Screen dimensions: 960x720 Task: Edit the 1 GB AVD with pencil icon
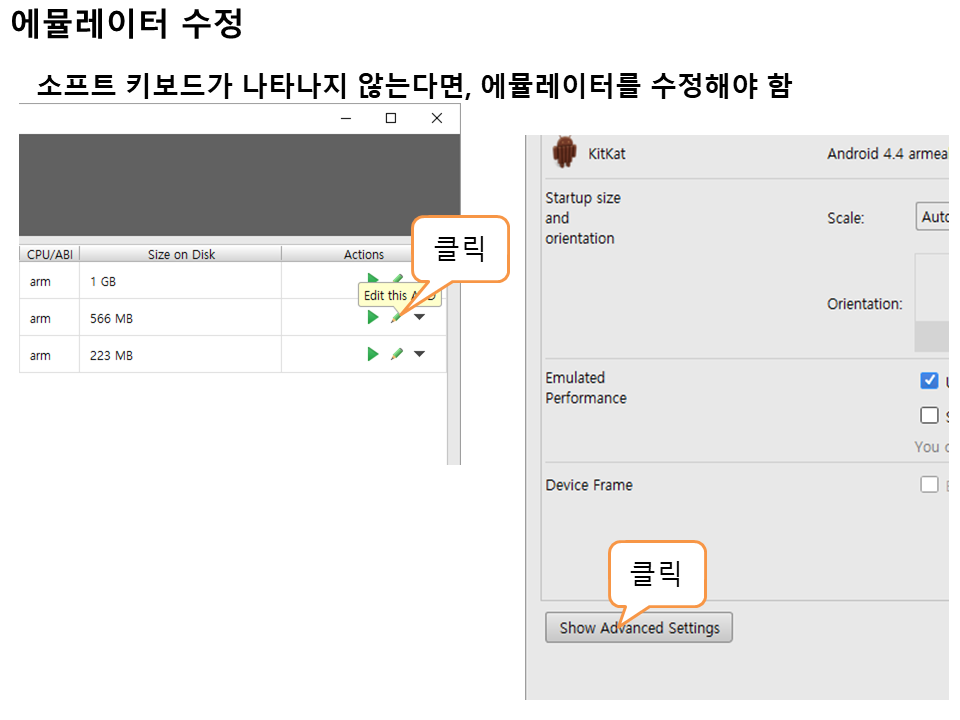tap(398, 280)
